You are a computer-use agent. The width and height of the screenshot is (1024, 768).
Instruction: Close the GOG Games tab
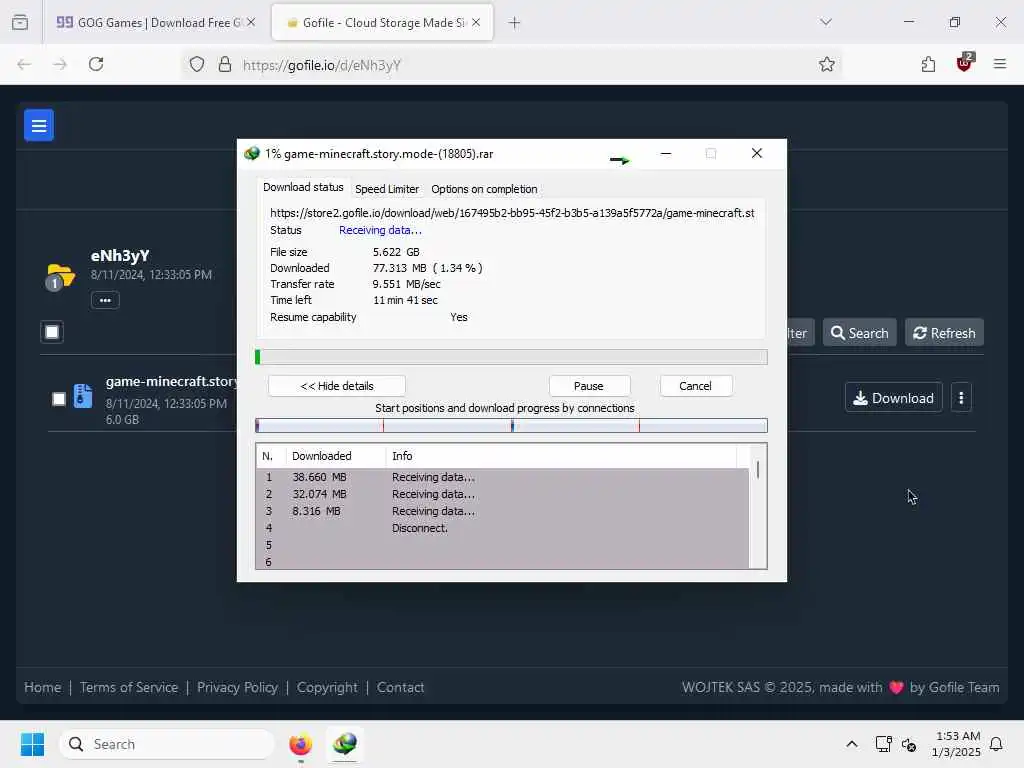click(251, 22)
